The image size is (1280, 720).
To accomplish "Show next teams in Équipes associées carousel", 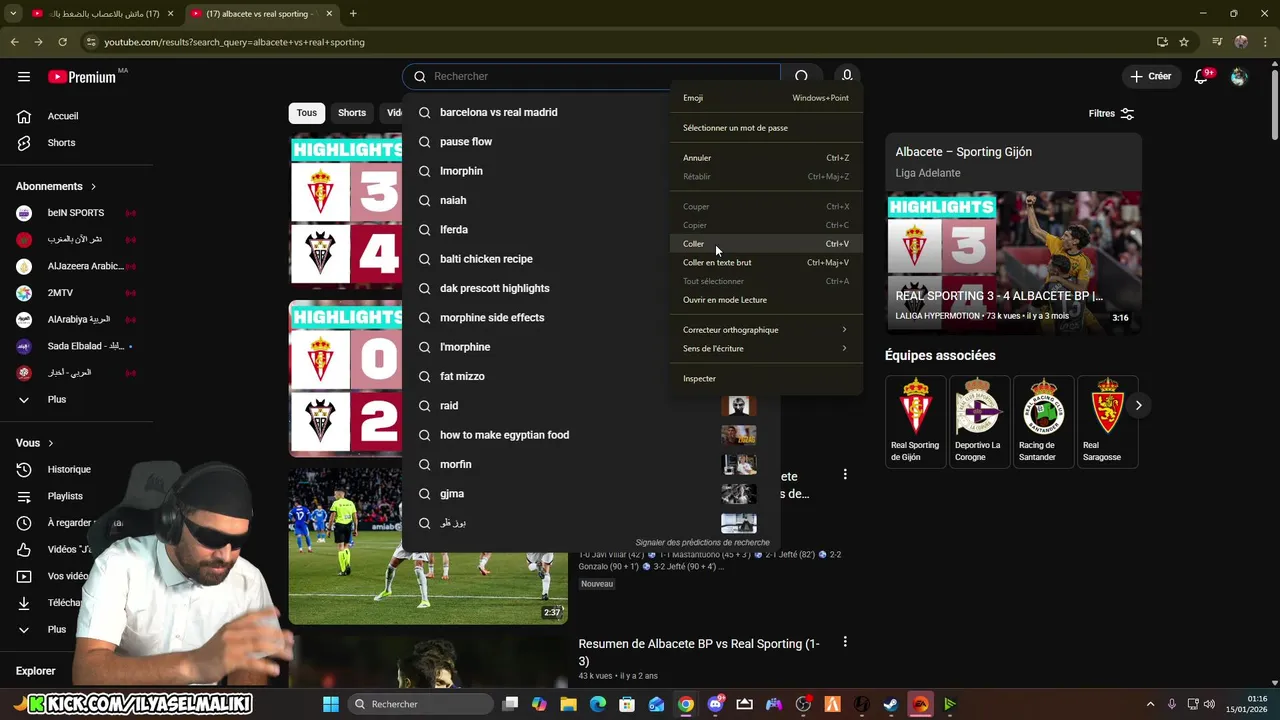I will [x=1138, y=405].
